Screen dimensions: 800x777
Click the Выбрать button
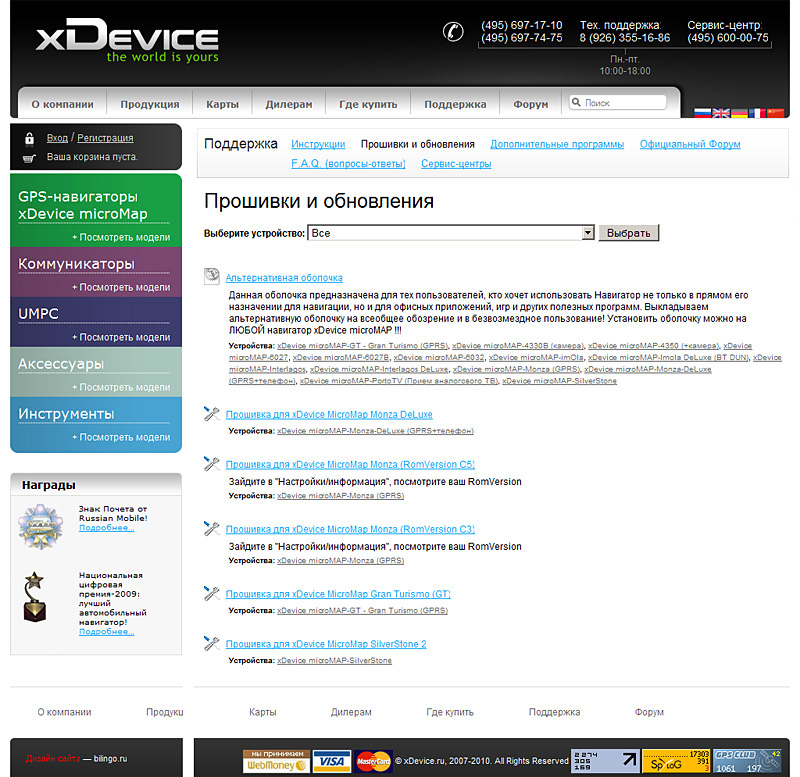coord(629,233)
